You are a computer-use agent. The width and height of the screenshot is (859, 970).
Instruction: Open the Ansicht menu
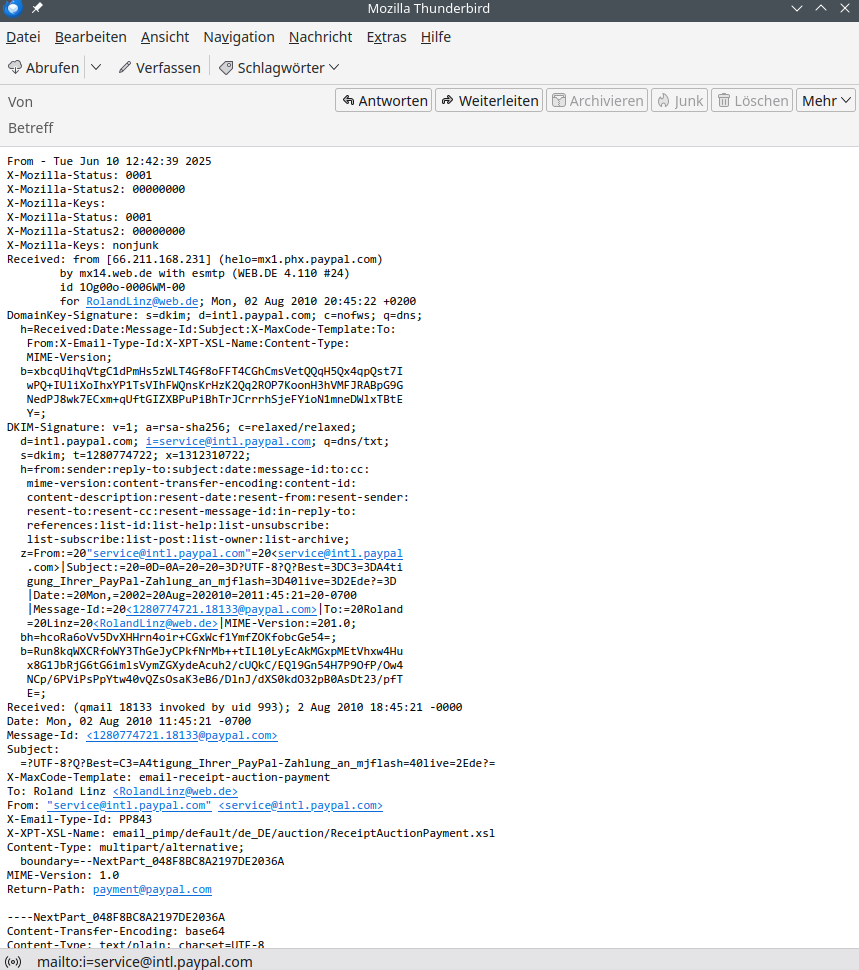point(165,37)
